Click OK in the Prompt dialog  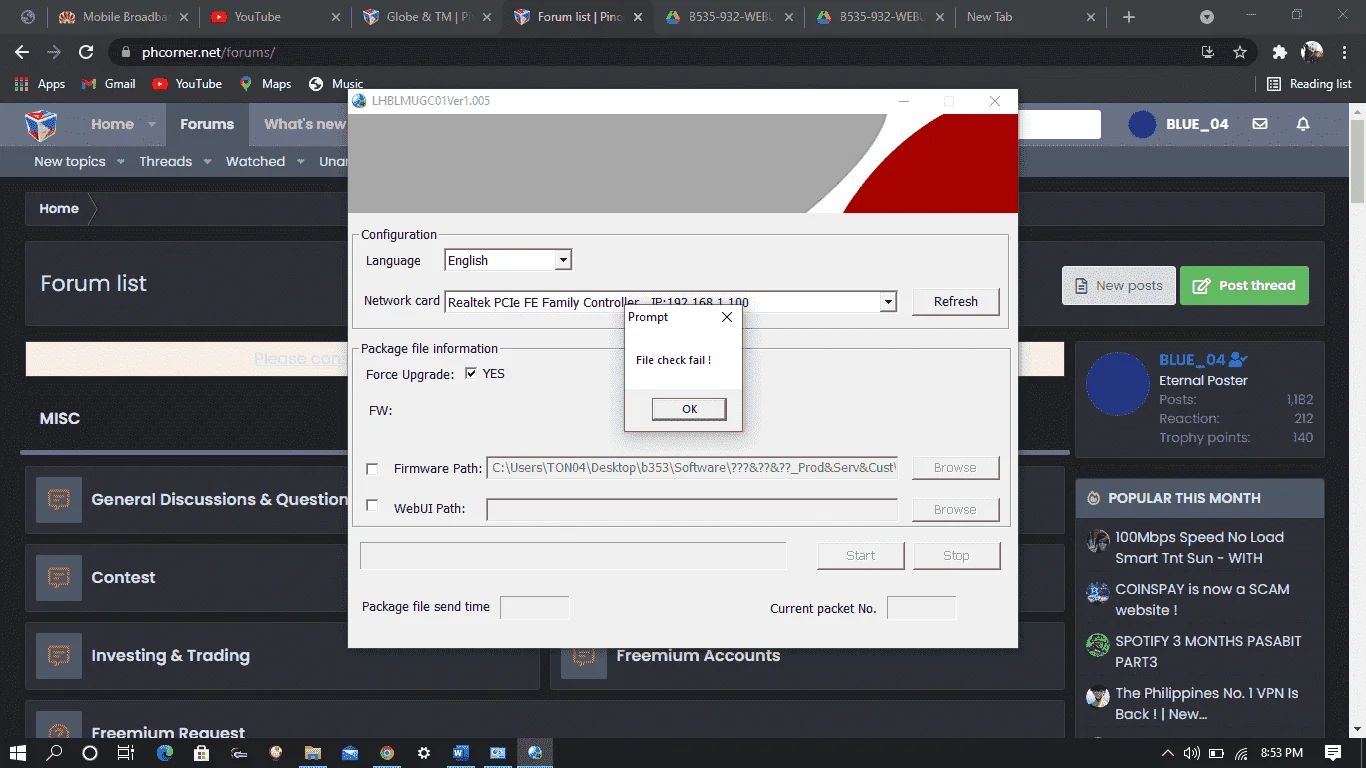(x=689, y=409)
